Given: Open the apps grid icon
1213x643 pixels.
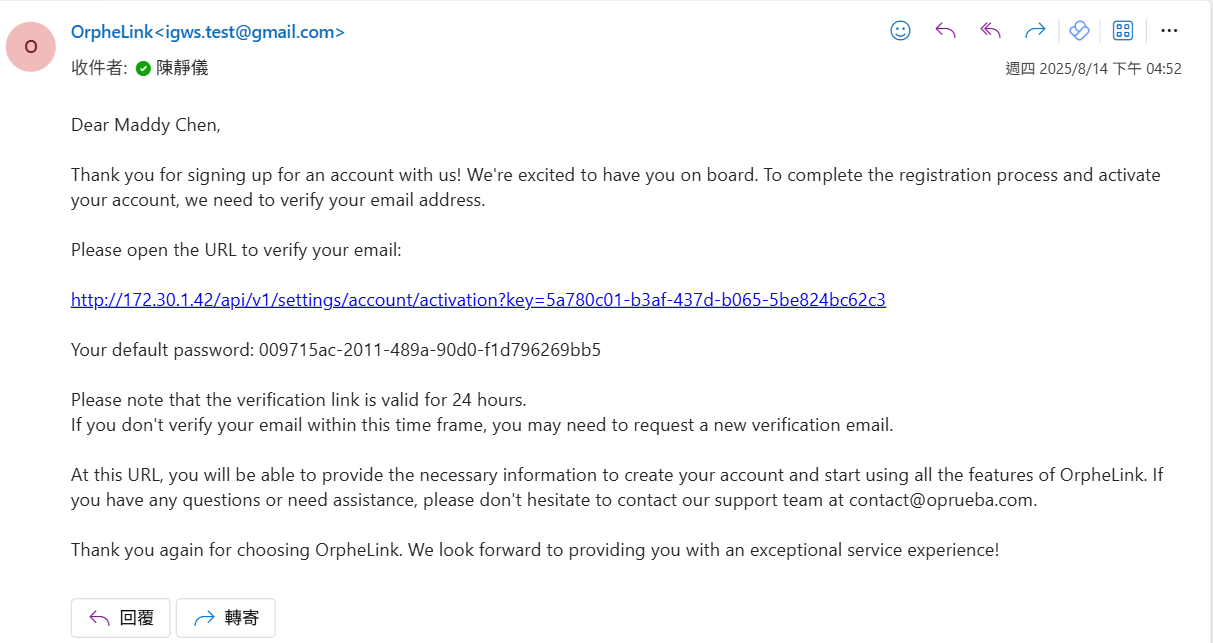Looking at the screenshot, I should point(1123,31).
